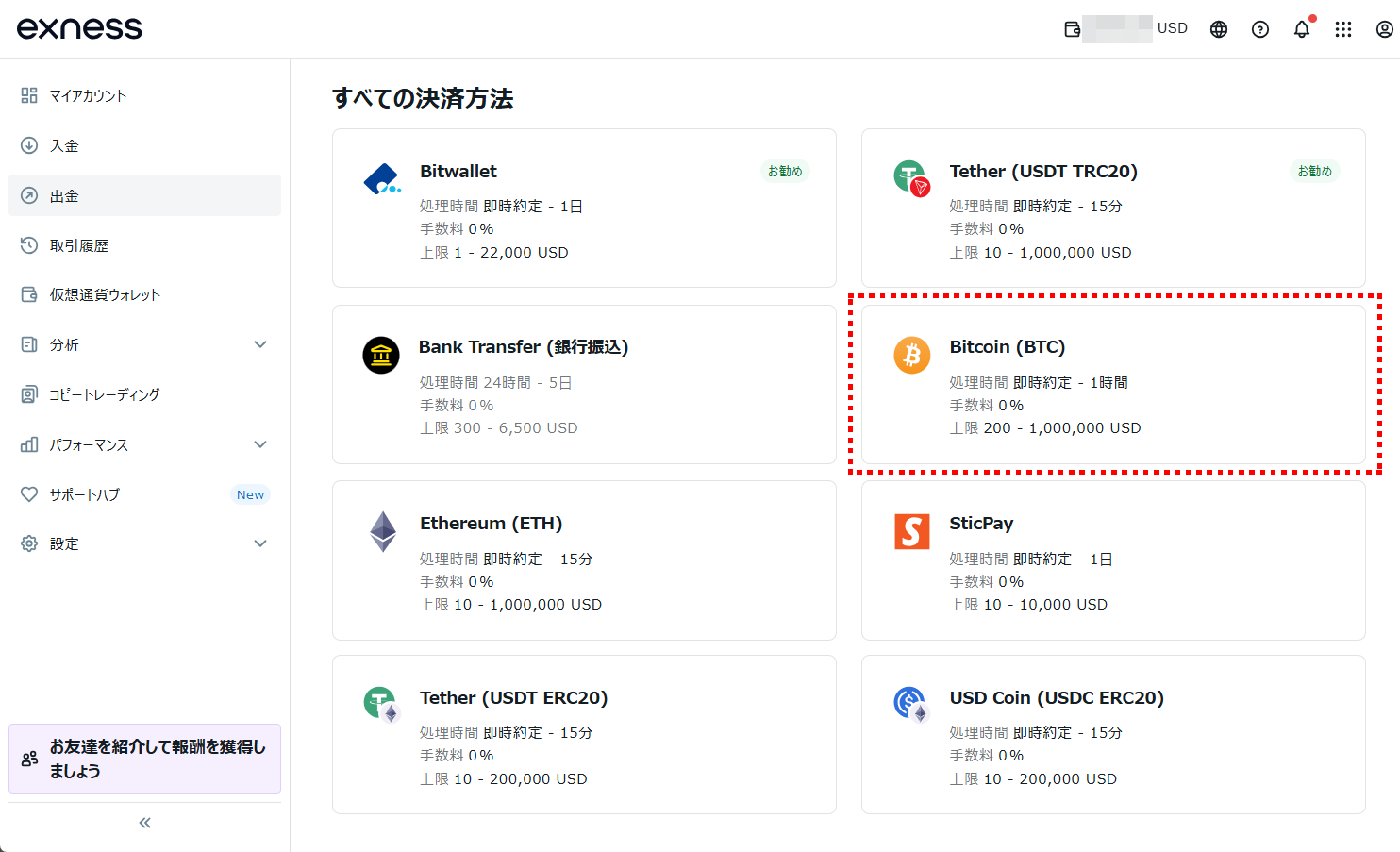This screenshot has height=852, width=1400.
Task: Expand the 設定 sidebar section
Action: [x=143, y=543]
